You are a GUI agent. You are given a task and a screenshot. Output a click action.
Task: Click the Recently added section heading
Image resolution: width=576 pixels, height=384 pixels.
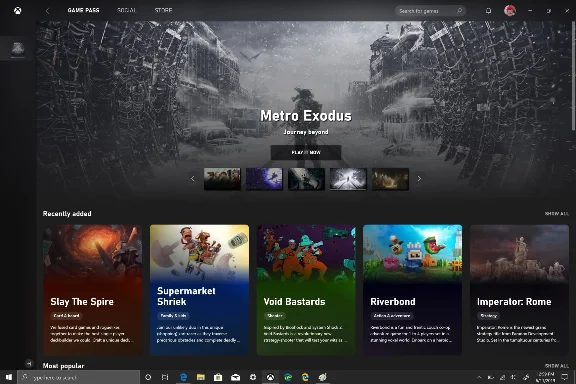67,213
